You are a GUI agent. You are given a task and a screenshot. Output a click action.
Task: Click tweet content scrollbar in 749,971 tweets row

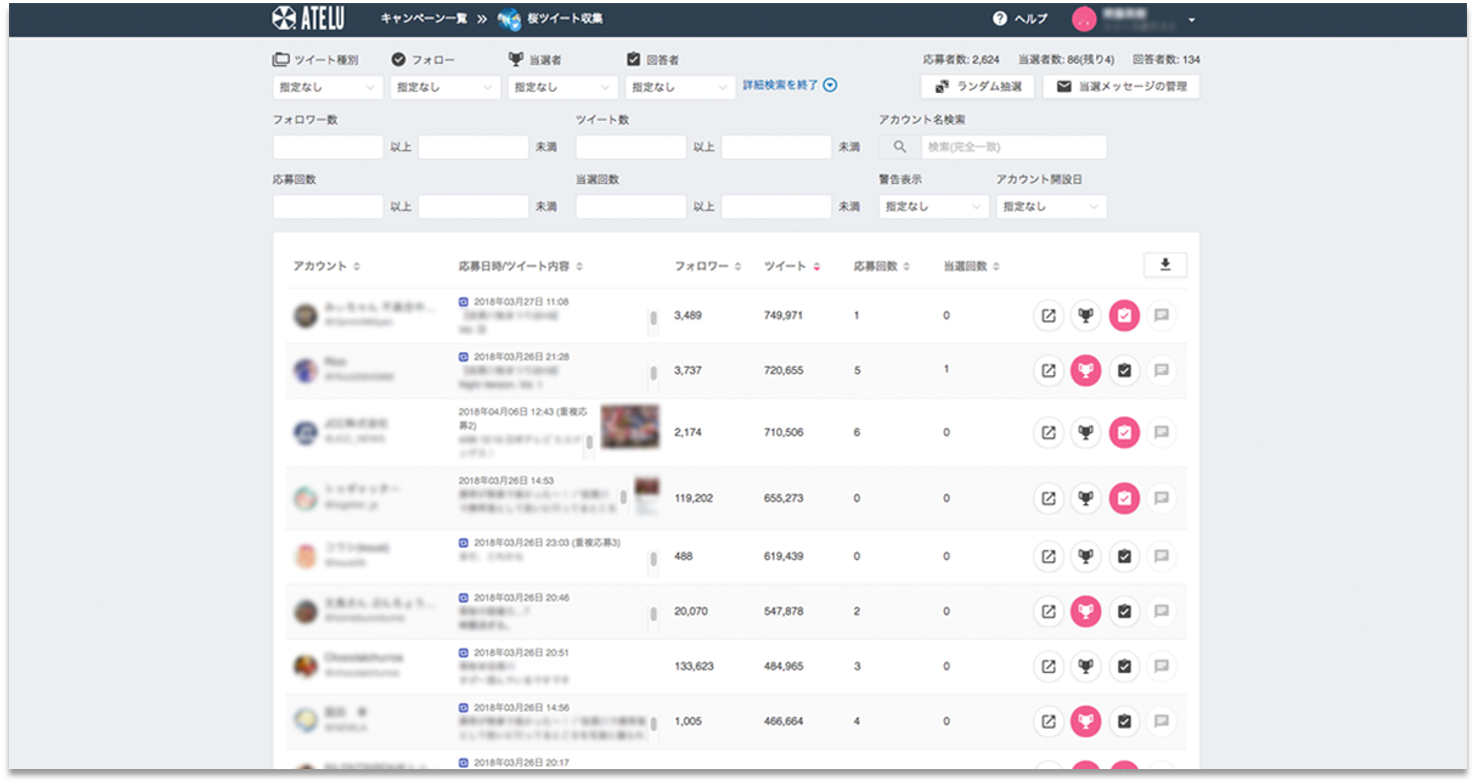(654, 319)
